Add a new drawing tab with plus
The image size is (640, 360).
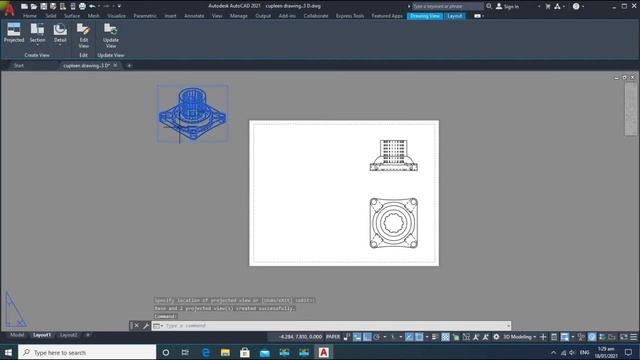(129, 65)
